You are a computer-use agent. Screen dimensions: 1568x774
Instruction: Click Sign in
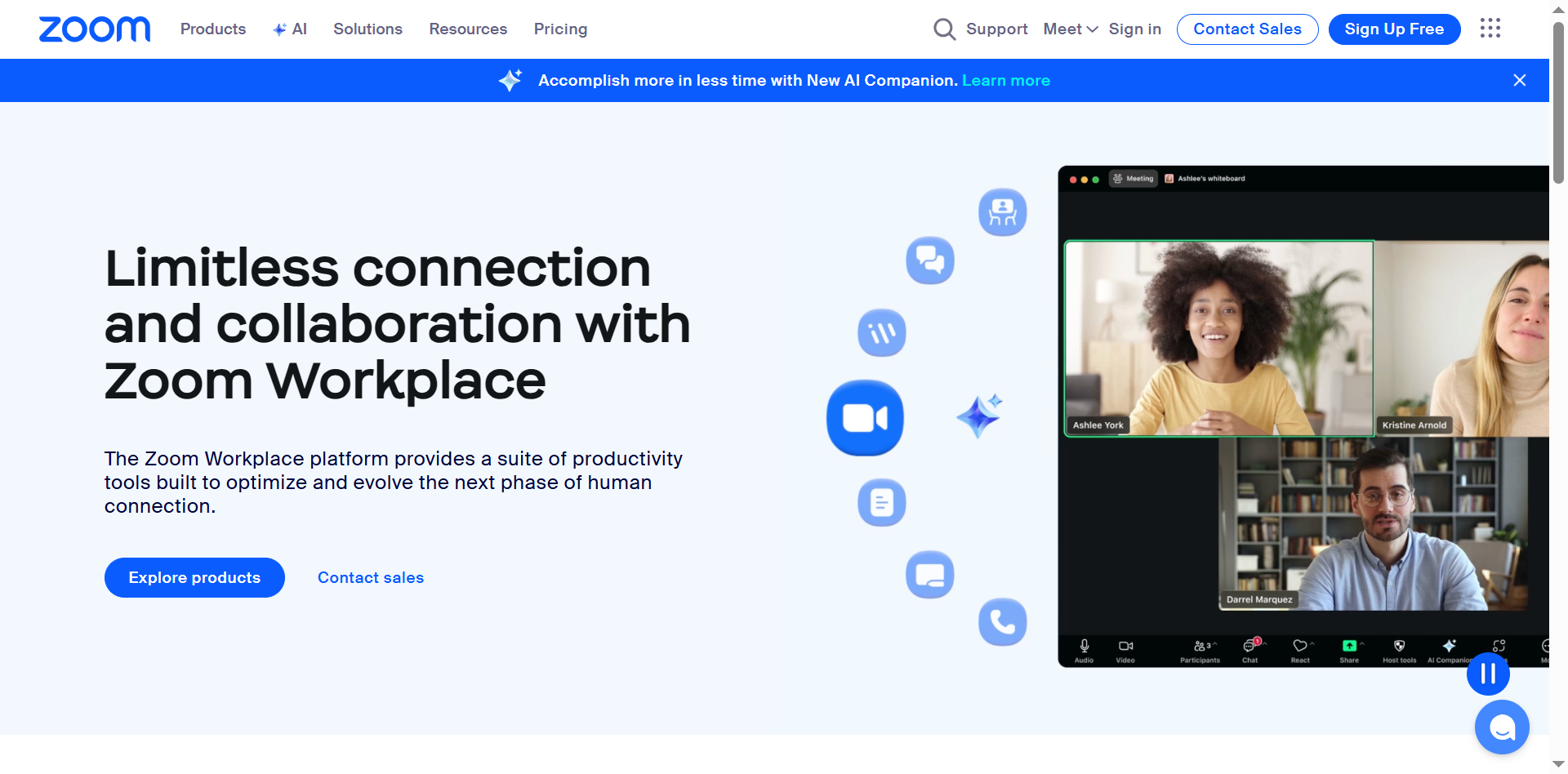(x=1134, y=29)
